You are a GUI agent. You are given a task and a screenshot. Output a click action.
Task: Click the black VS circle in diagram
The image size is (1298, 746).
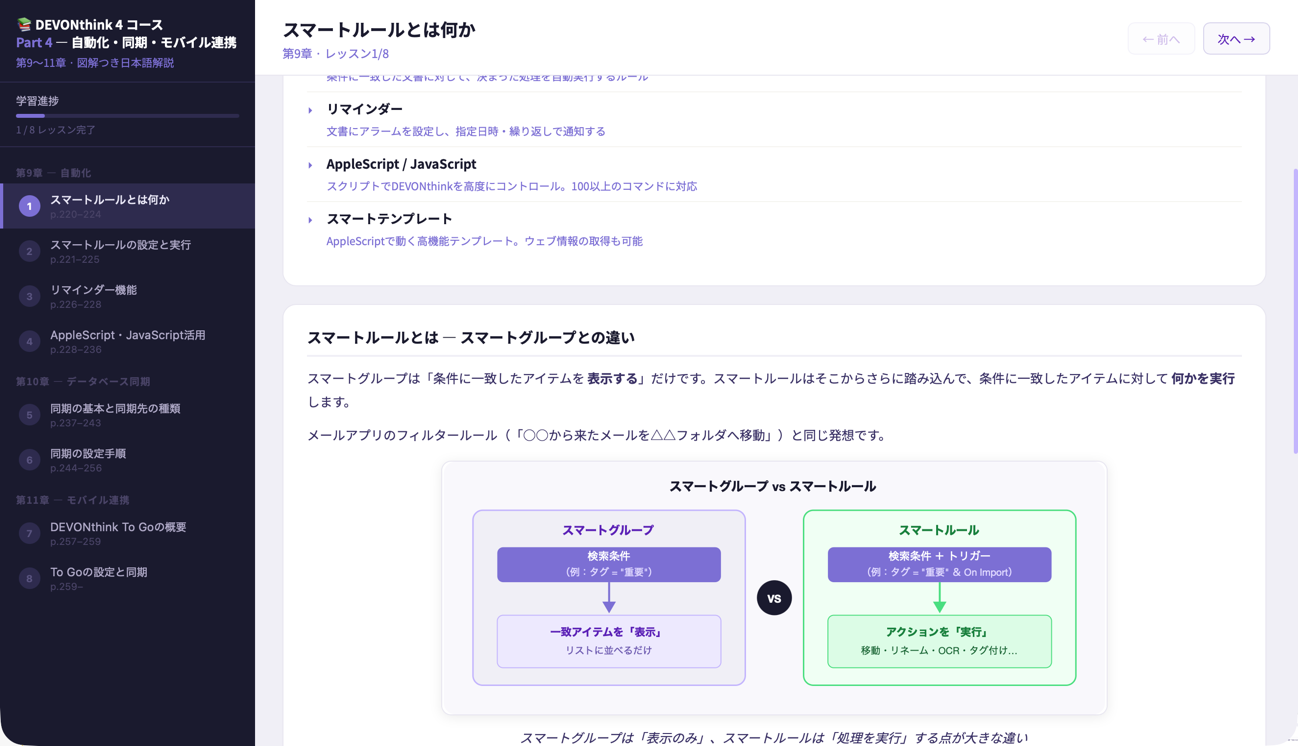[x=774, y=598]
